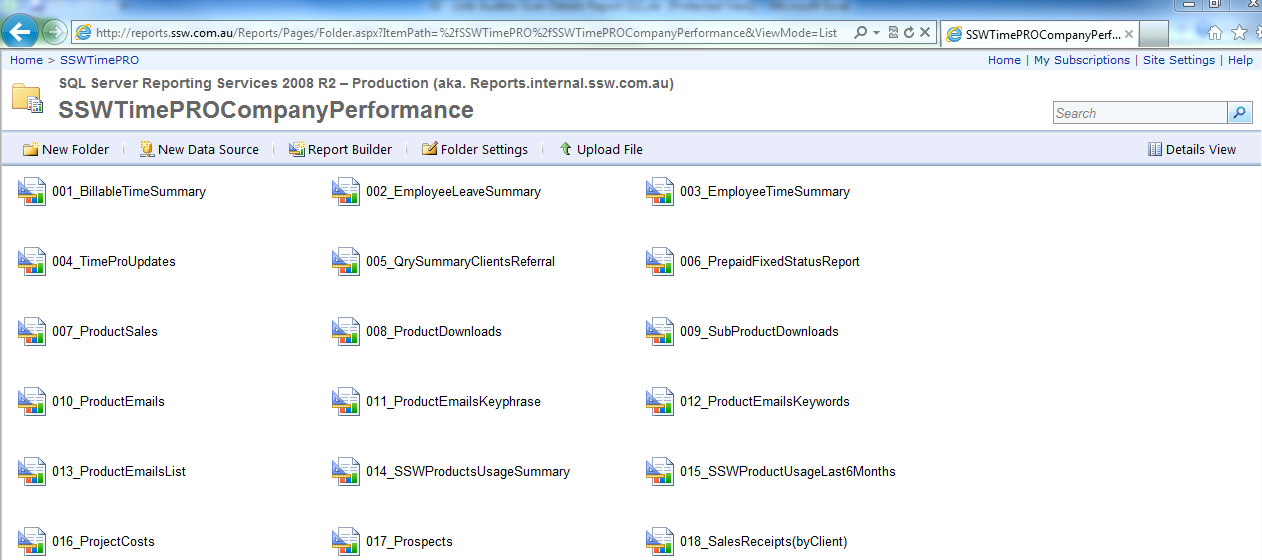Image resolution: width=1262 pixels, height=560 pixels.
Task: Click the 015_SSWProductUsageLast6Months report icon
Action: pyautogui.click(x=660, y=471)
